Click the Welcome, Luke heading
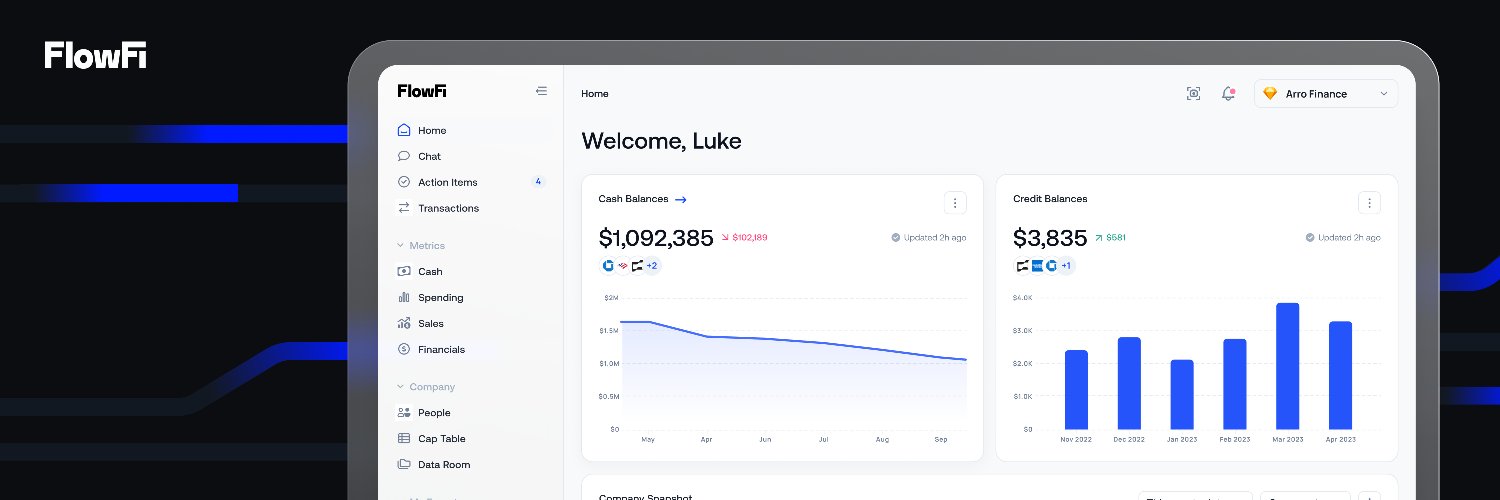Screen dimensions: 1500x500 [x=662, y=141]
